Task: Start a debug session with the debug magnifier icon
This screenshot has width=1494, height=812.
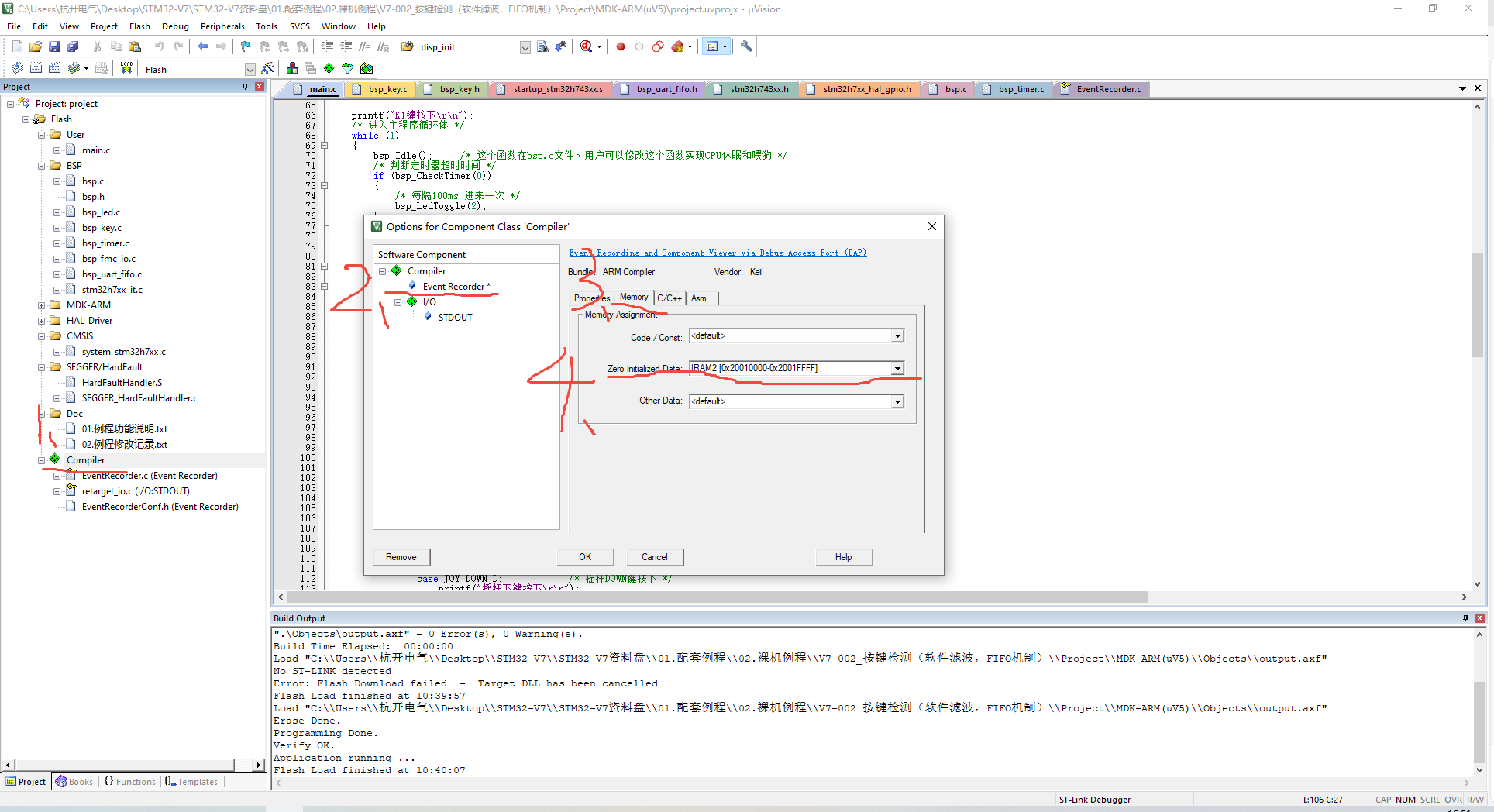Action: tap(586, 46)
